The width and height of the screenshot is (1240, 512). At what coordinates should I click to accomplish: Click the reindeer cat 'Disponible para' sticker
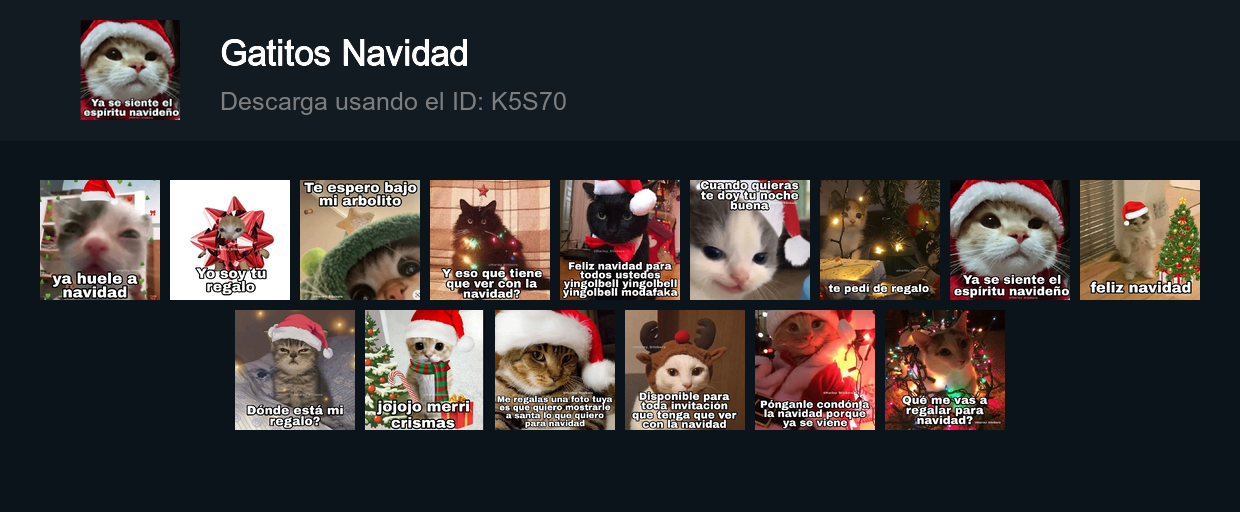tap(685, 370)
